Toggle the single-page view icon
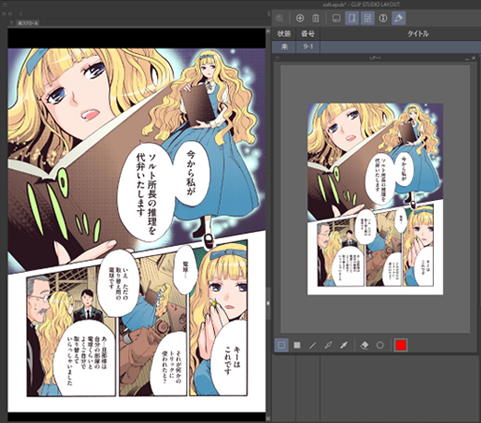The height and width of the screenshot is (423, 481). click(x=352, y=18)
